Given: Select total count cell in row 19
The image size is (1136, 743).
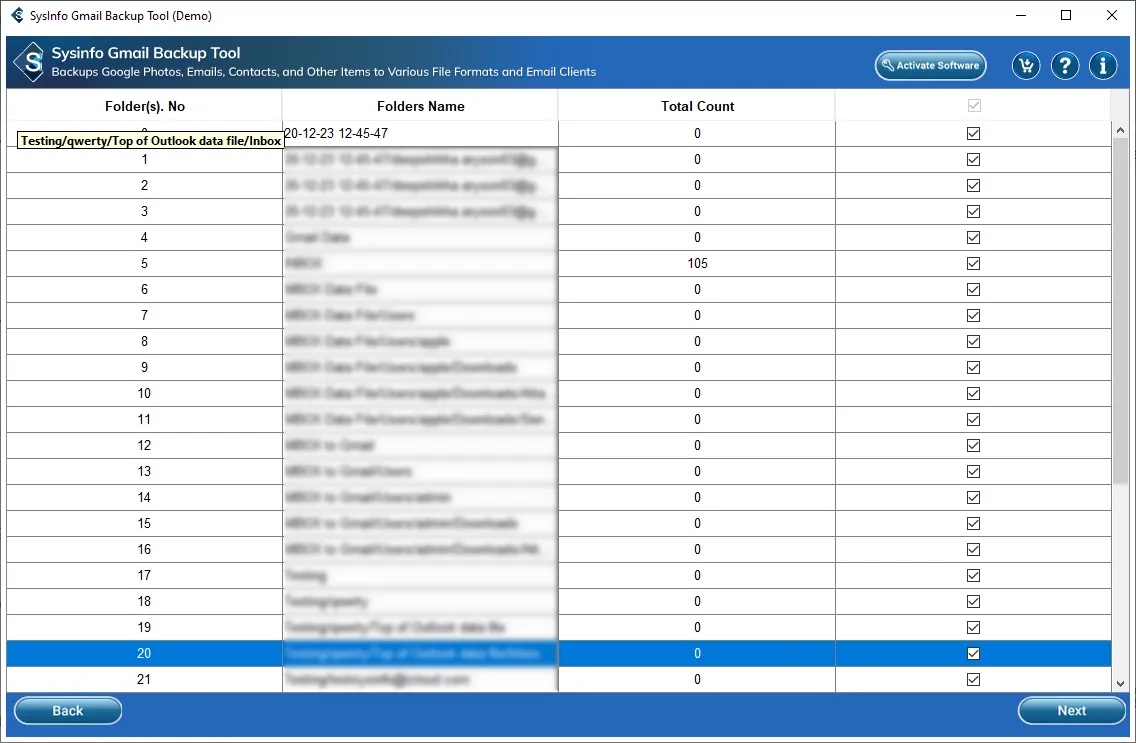Looking at the screenshot, I should click(697, 627).
